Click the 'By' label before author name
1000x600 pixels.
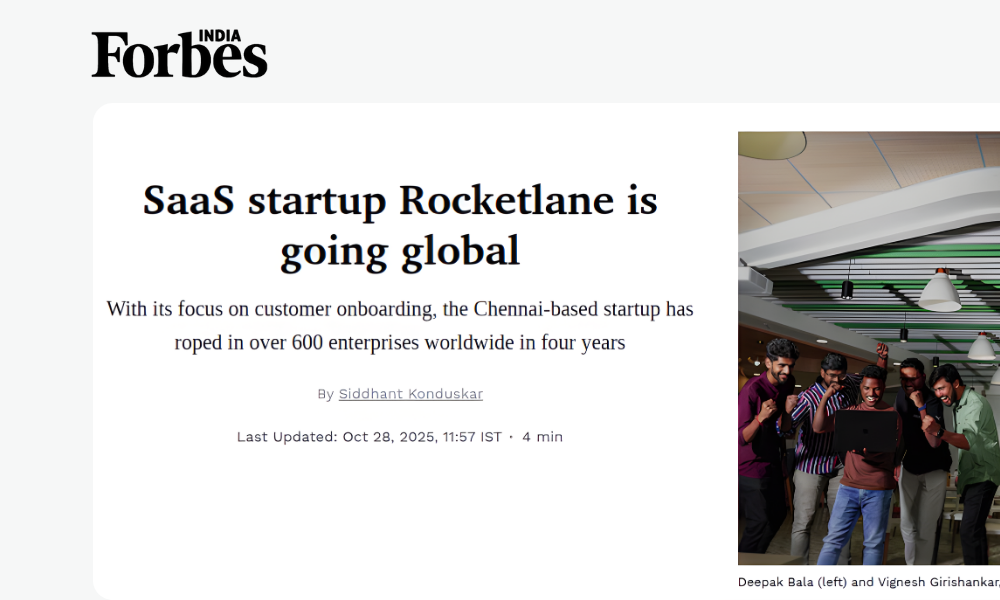(x=325, y=394)
